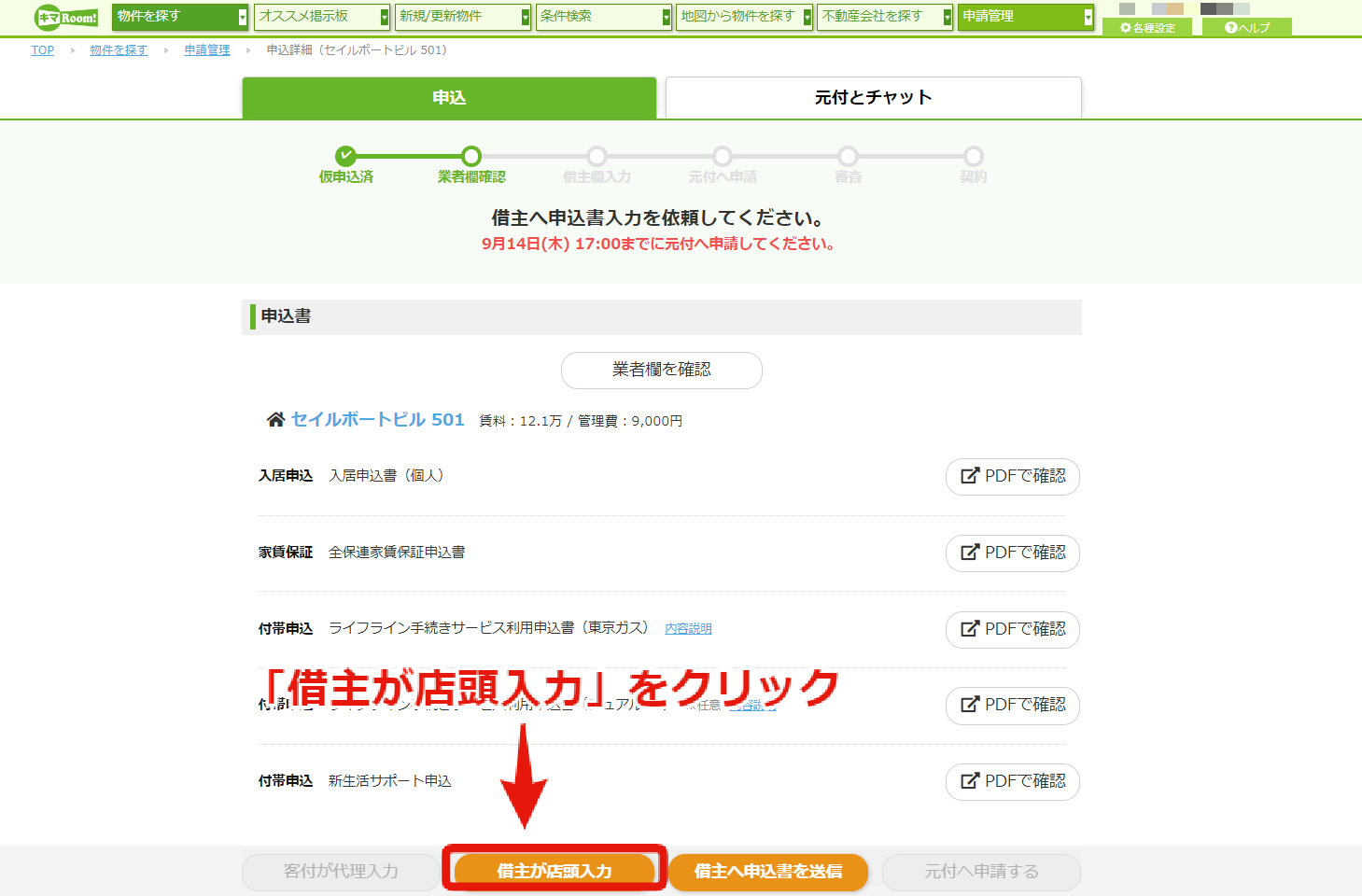Click external-link icon on 全保連家賃保証申込書 PDF button

[x=970, y=553]
